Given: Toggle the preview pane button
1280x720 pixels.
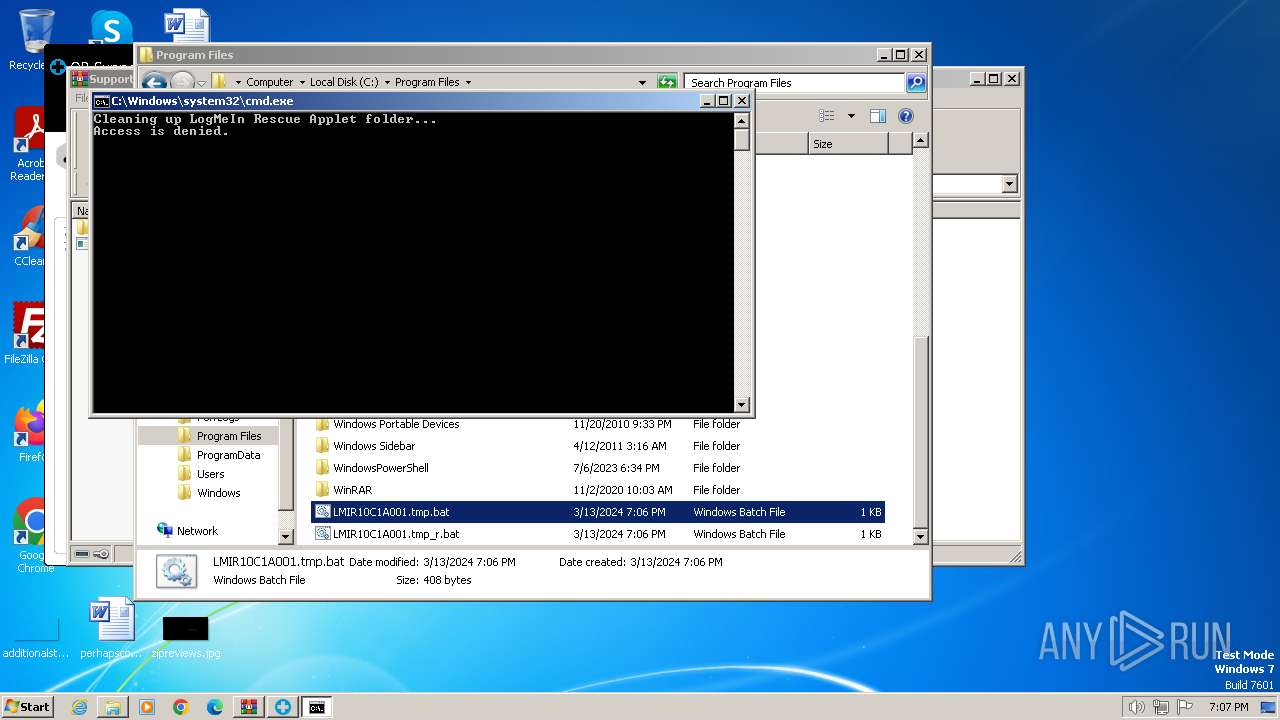Looking at the screenshot, I should coord(877,116).
